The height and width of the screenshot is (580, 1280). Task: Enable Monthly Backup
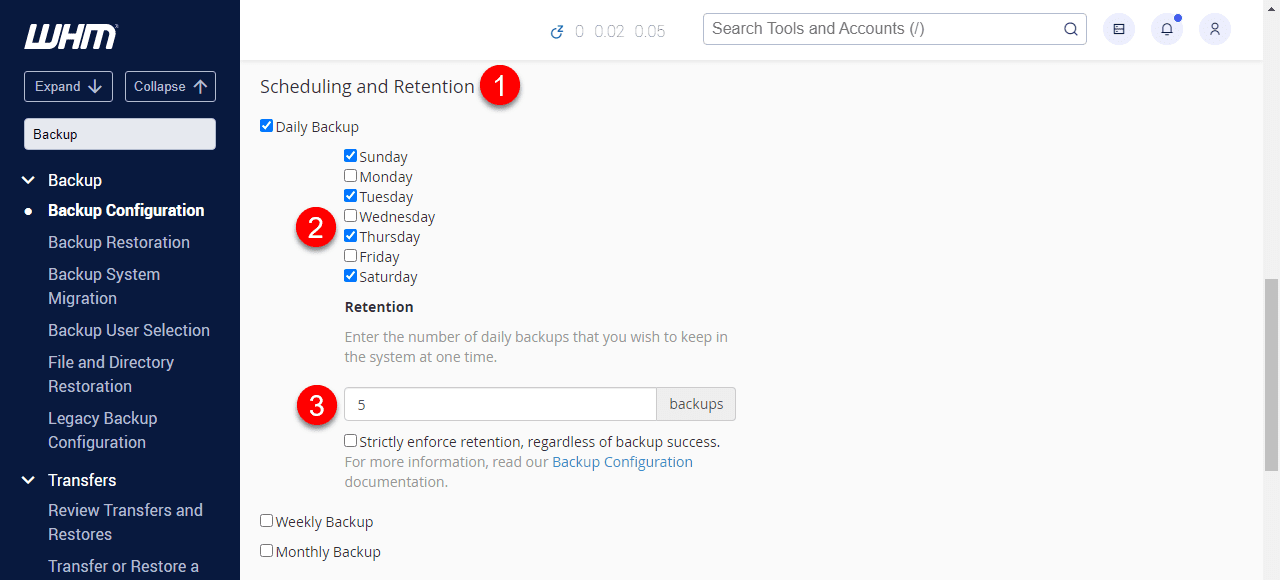pos(266,550)
